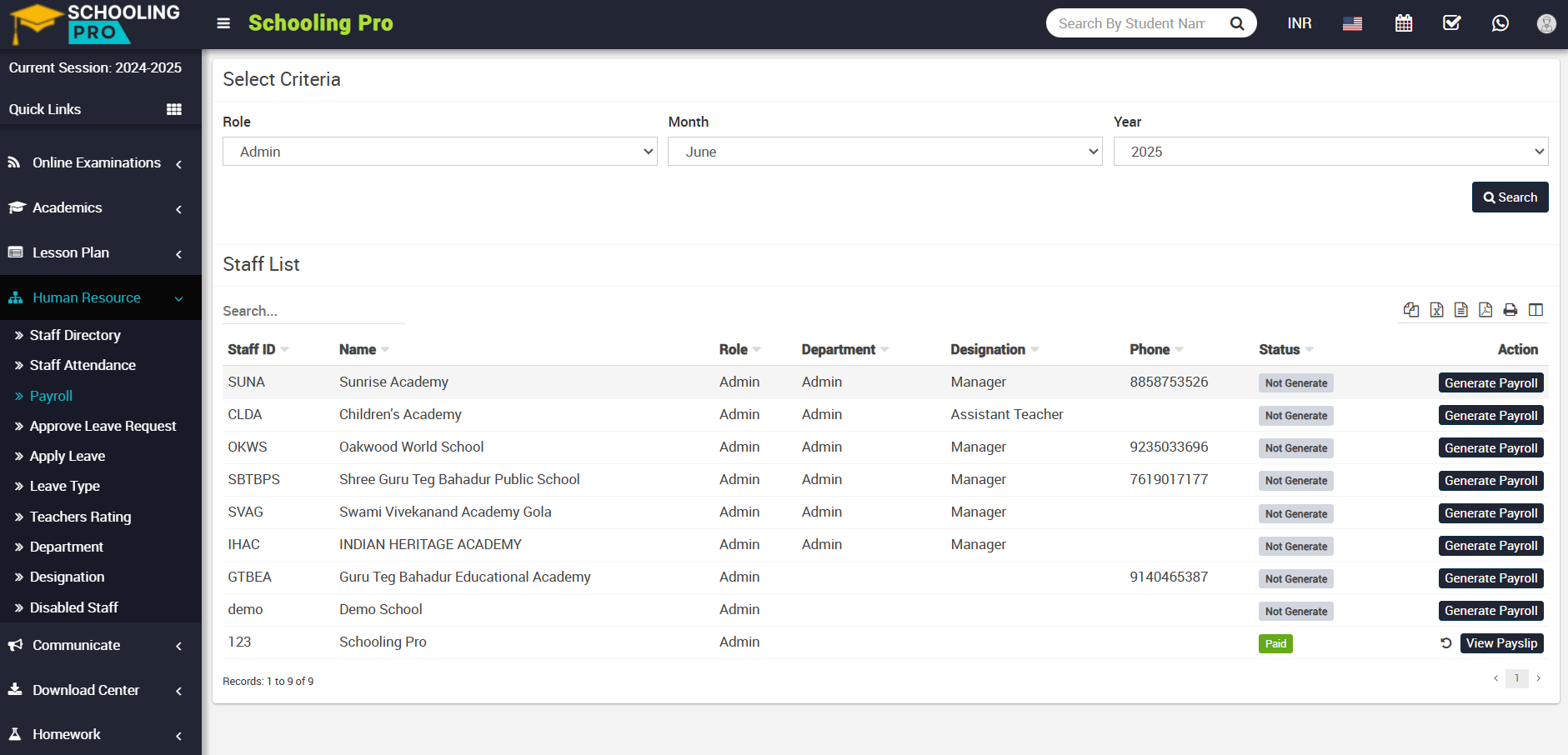Sort table by Staff ID column
This screenshot has width=1568, height=755.
coord(258,349)
